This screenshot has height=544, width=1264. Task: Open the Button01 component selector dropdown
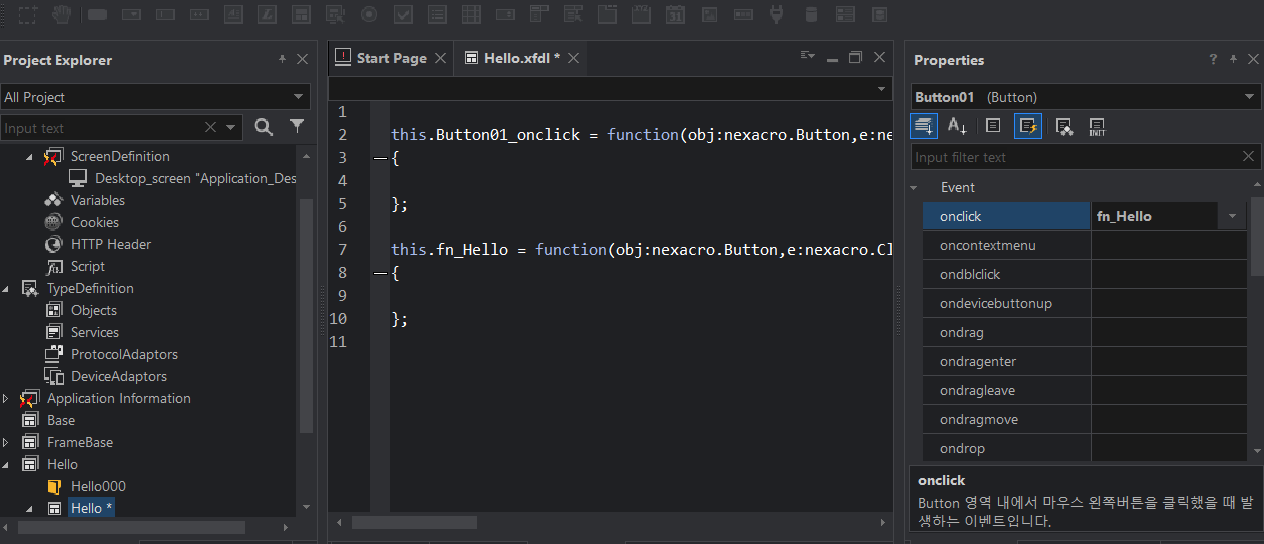pyautogui.click(x=1249, y=97)
